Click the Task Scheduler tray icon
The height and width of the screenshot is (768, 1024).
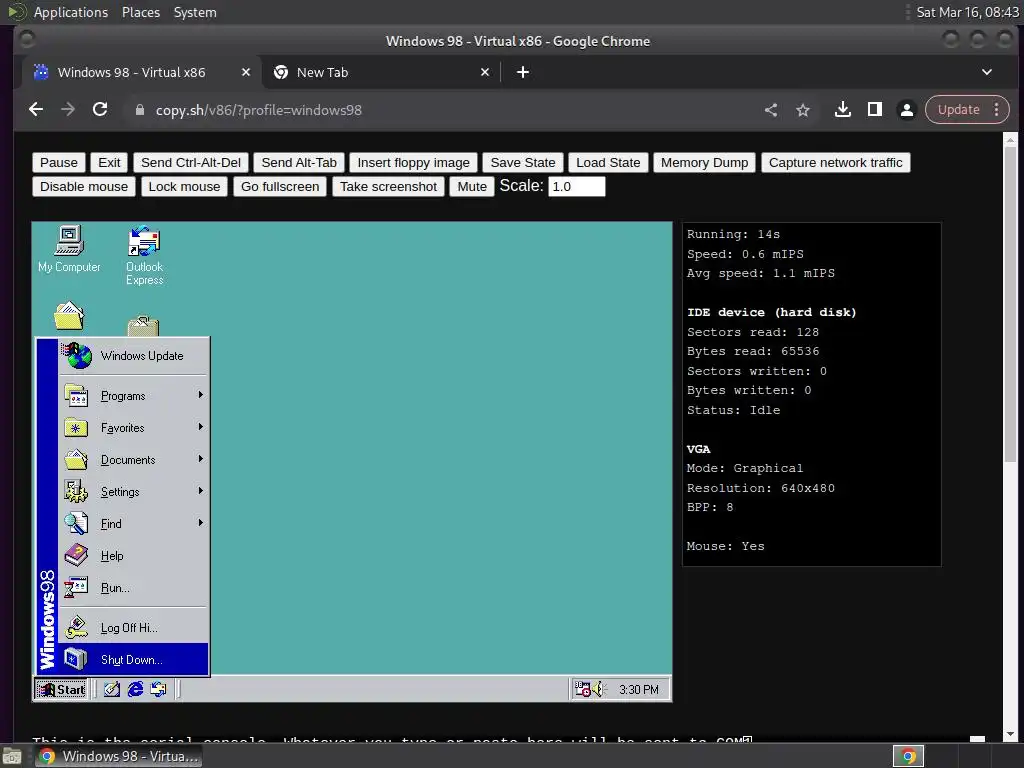coord(582,689)
